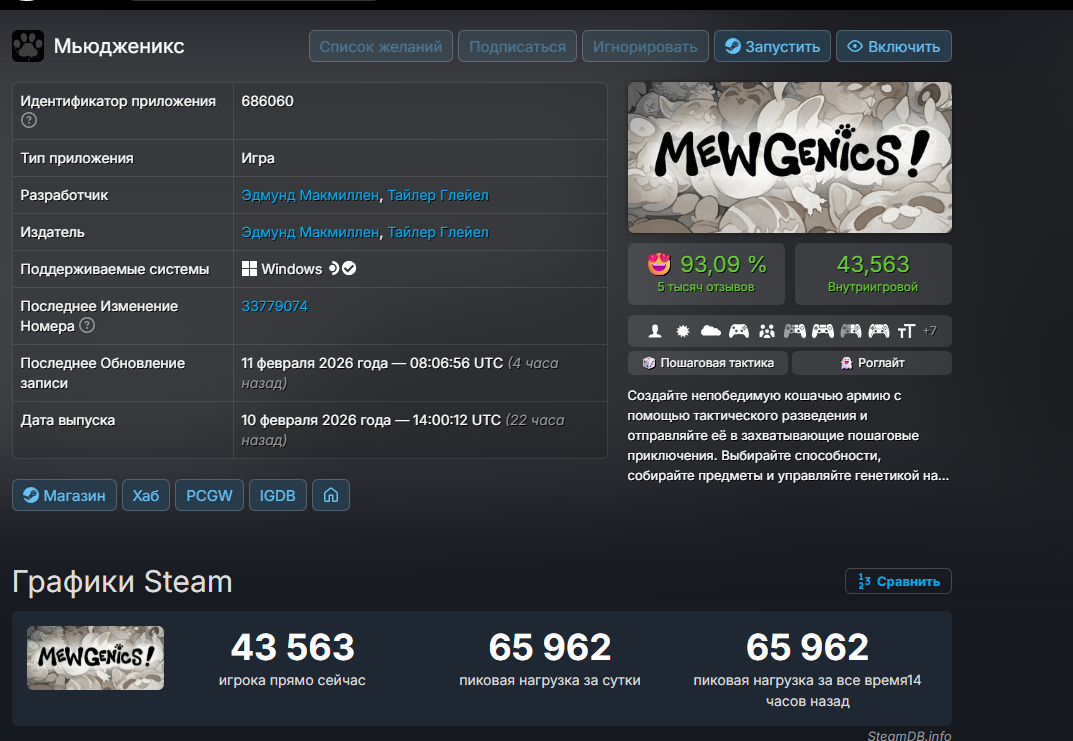Click the Мьюдженикс page title

[x=119, y=47]
